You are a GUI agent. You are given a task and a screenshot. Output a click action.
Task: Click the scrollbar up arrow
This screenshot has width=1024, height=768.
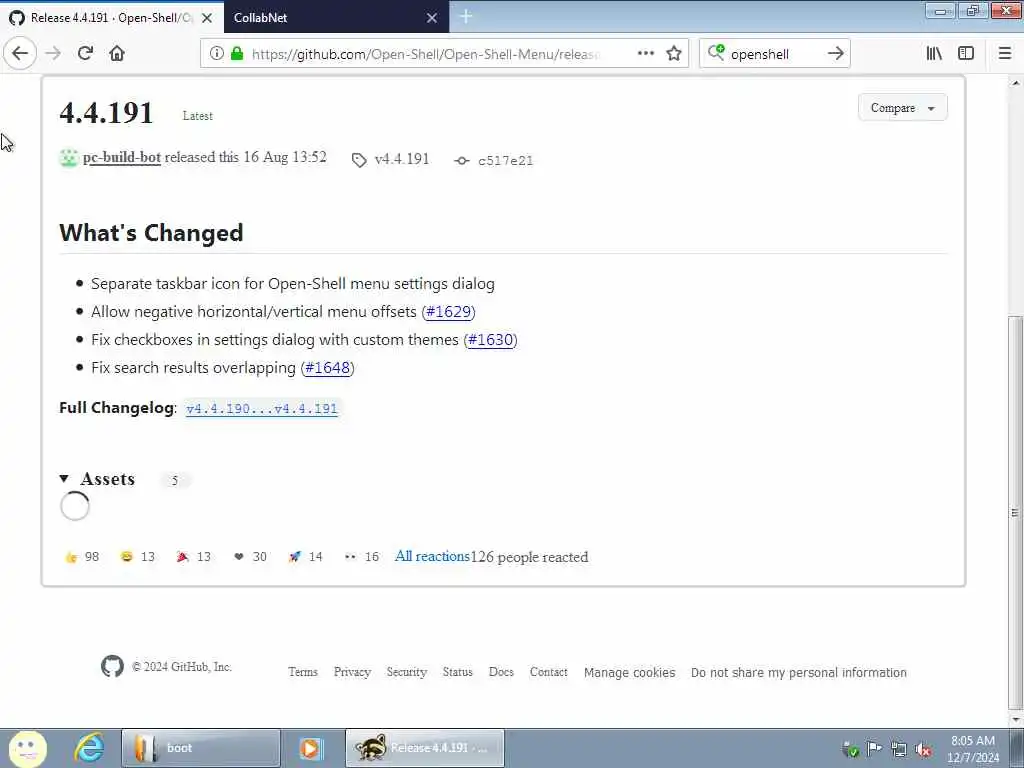[x=1015, y=83]
